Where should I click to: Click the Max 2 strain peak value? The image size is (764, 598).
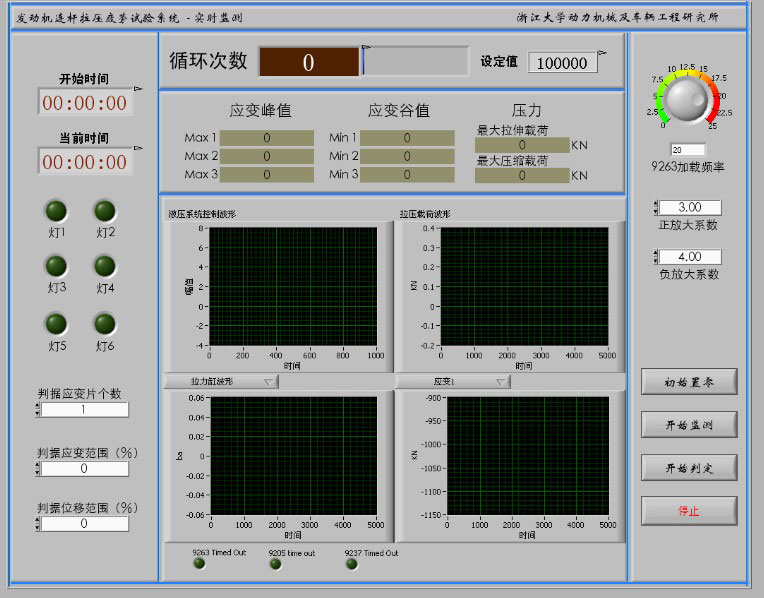click(267, 156)
